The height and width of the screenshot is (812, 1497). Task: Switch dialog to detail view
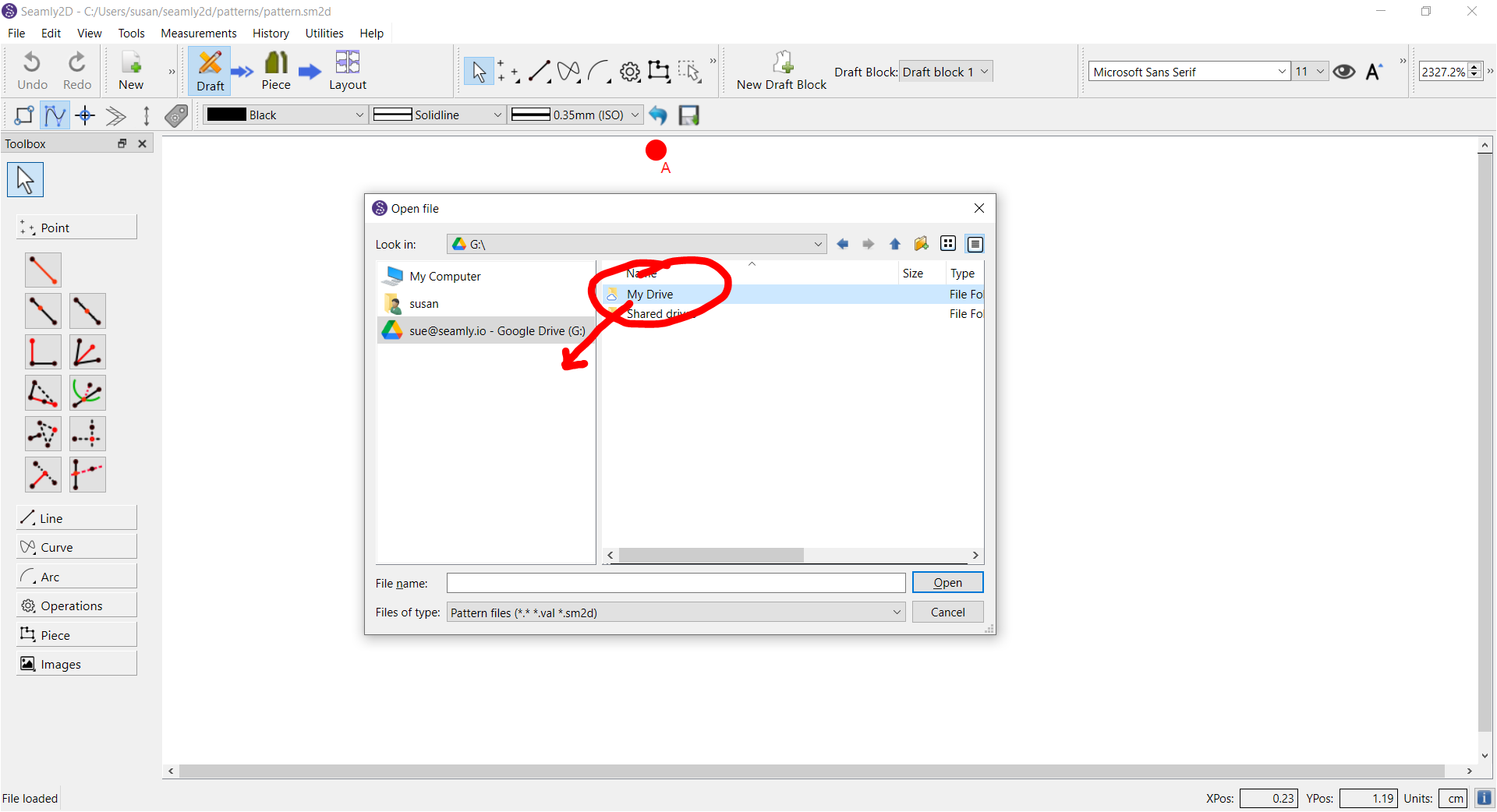coord(975,245)
